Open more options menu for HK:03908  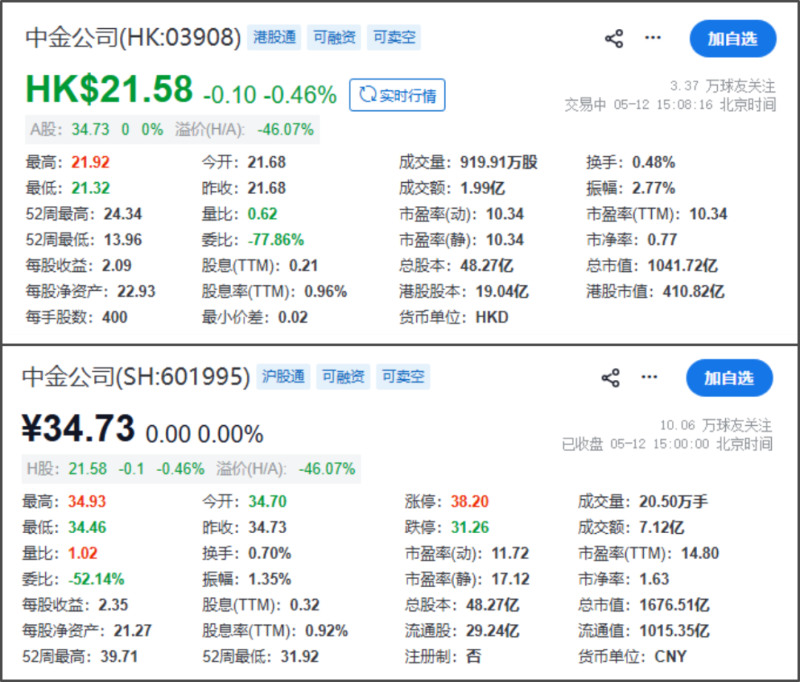tap(653, 38)
